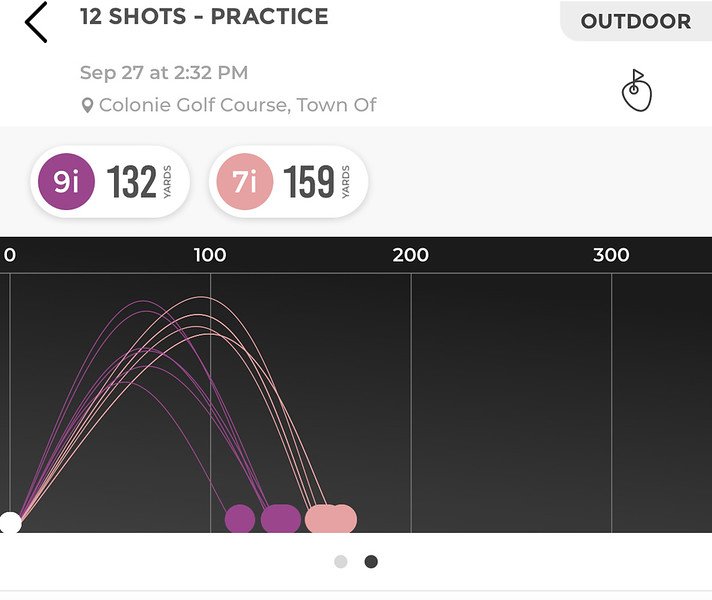Select the second dark page dot
Viewport: 712px width, 600px height.
coord(371,562)
